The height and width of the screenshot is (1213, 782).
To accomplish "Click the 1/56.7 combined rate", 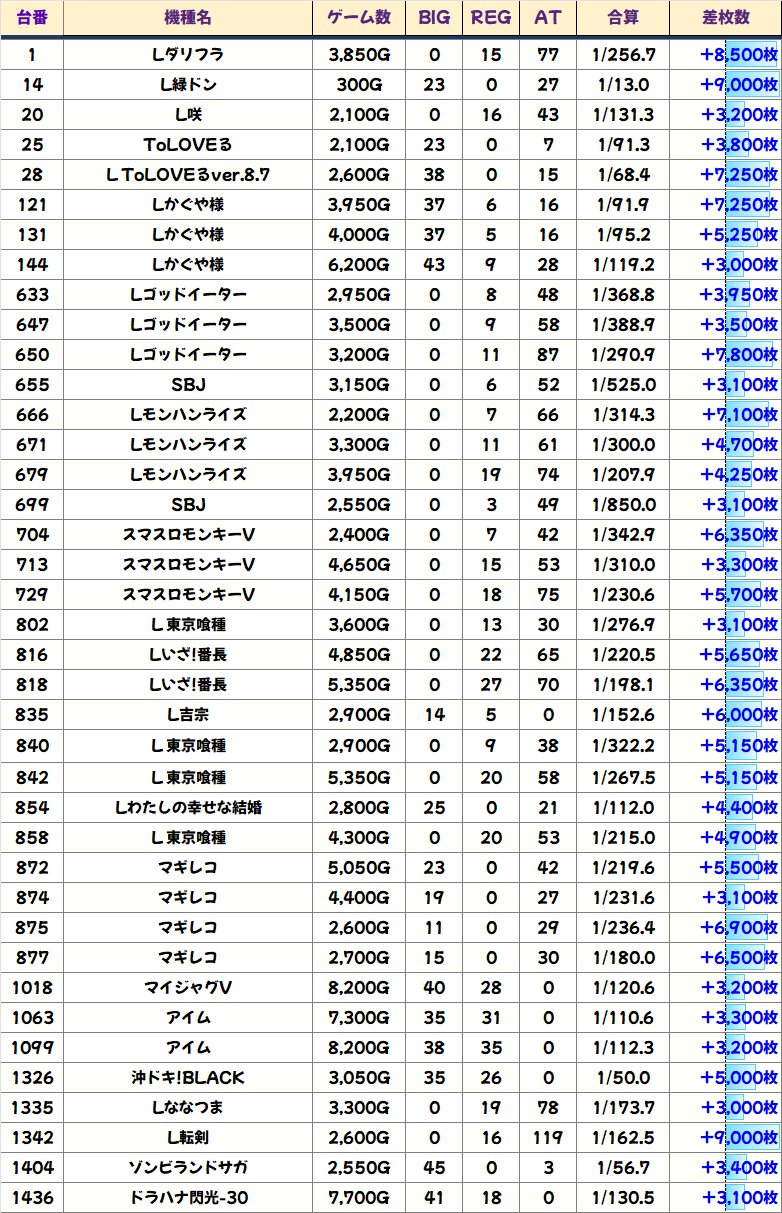I will 624,1168.
